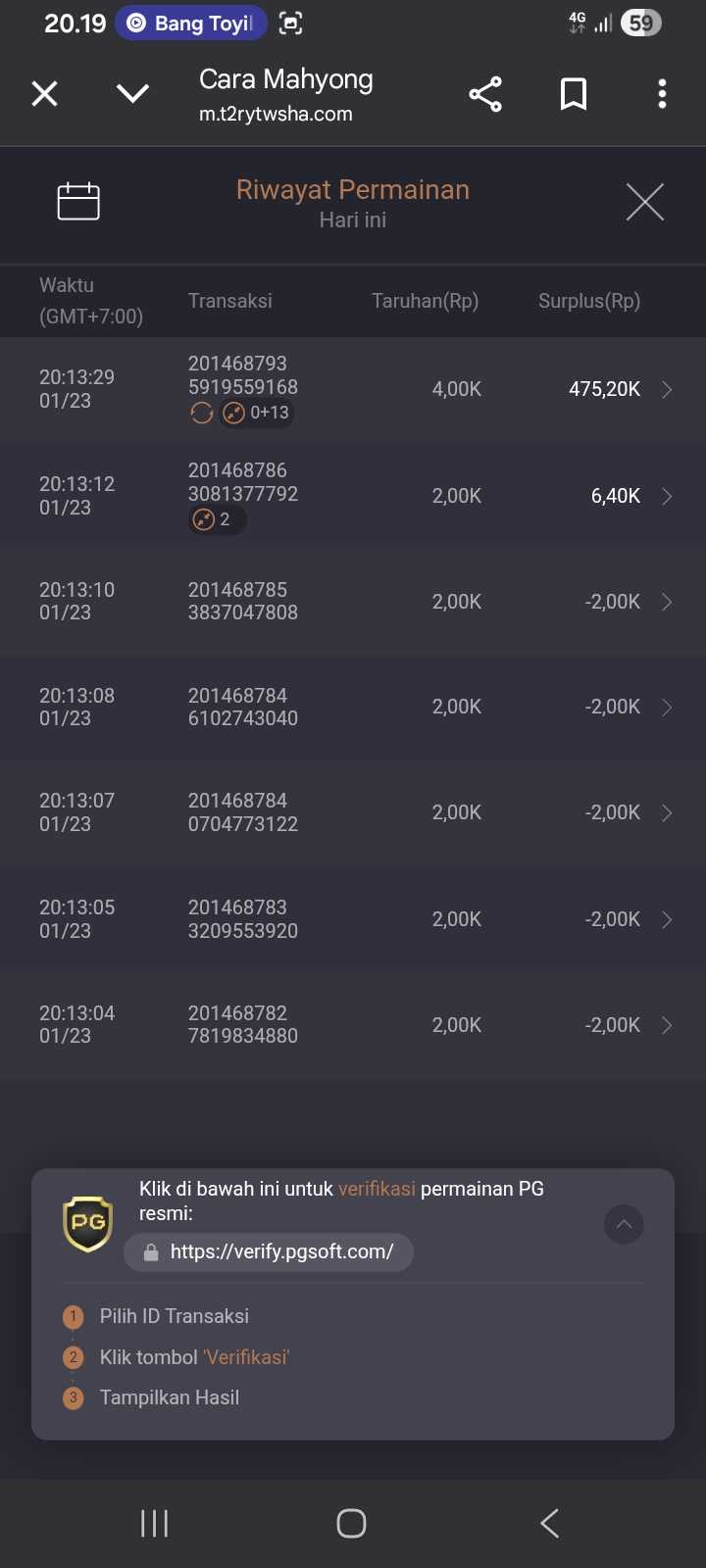This screenshot has height=1568, width=706.
Task: Close the browser tab with X icon
Action: [45, 94]
